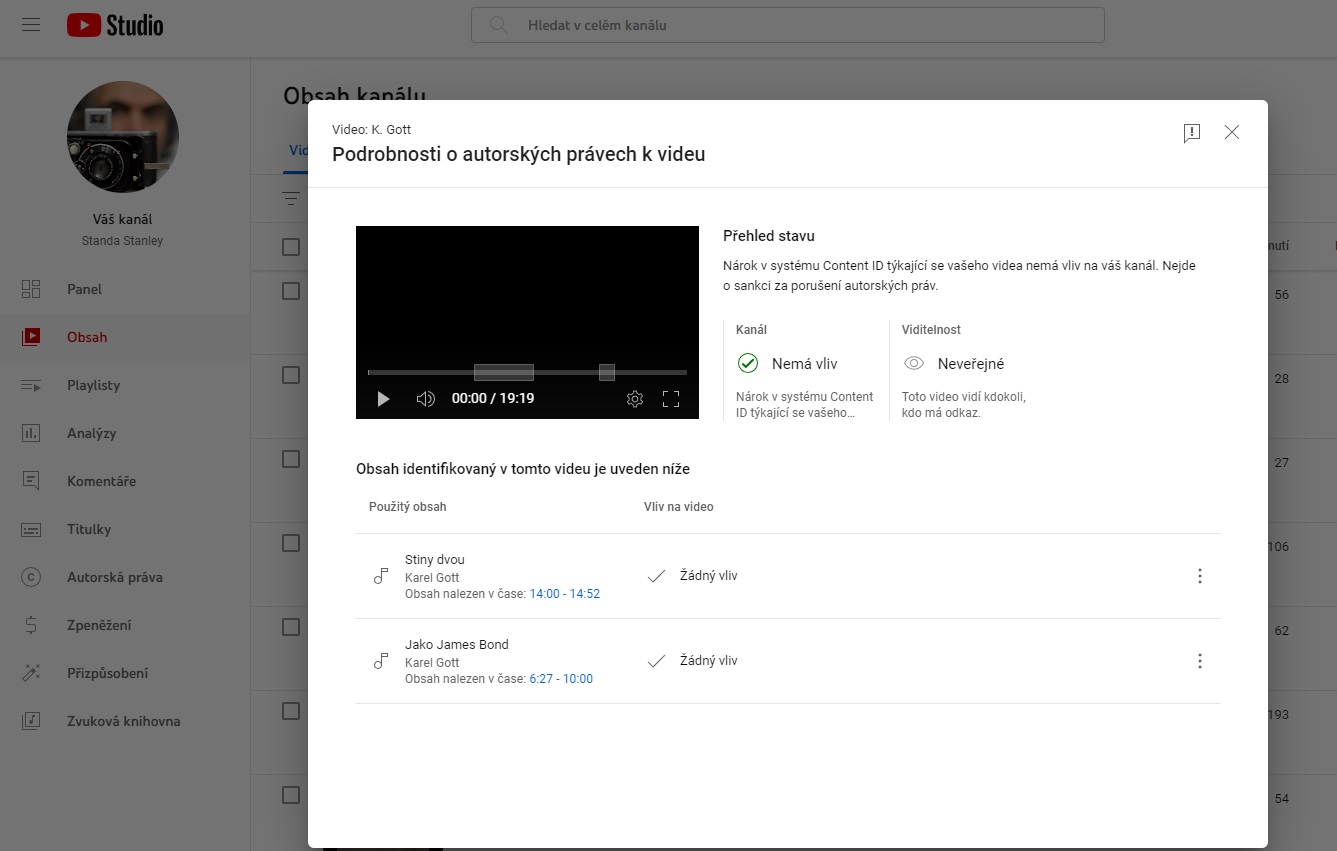Open options for Stíny dvou claim
The image size is (1337, 851).
pos(1200,576)
